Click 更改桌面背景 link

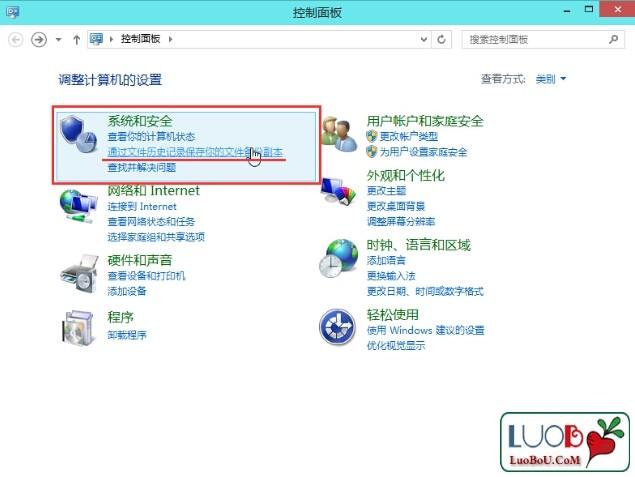click(396, 206)
